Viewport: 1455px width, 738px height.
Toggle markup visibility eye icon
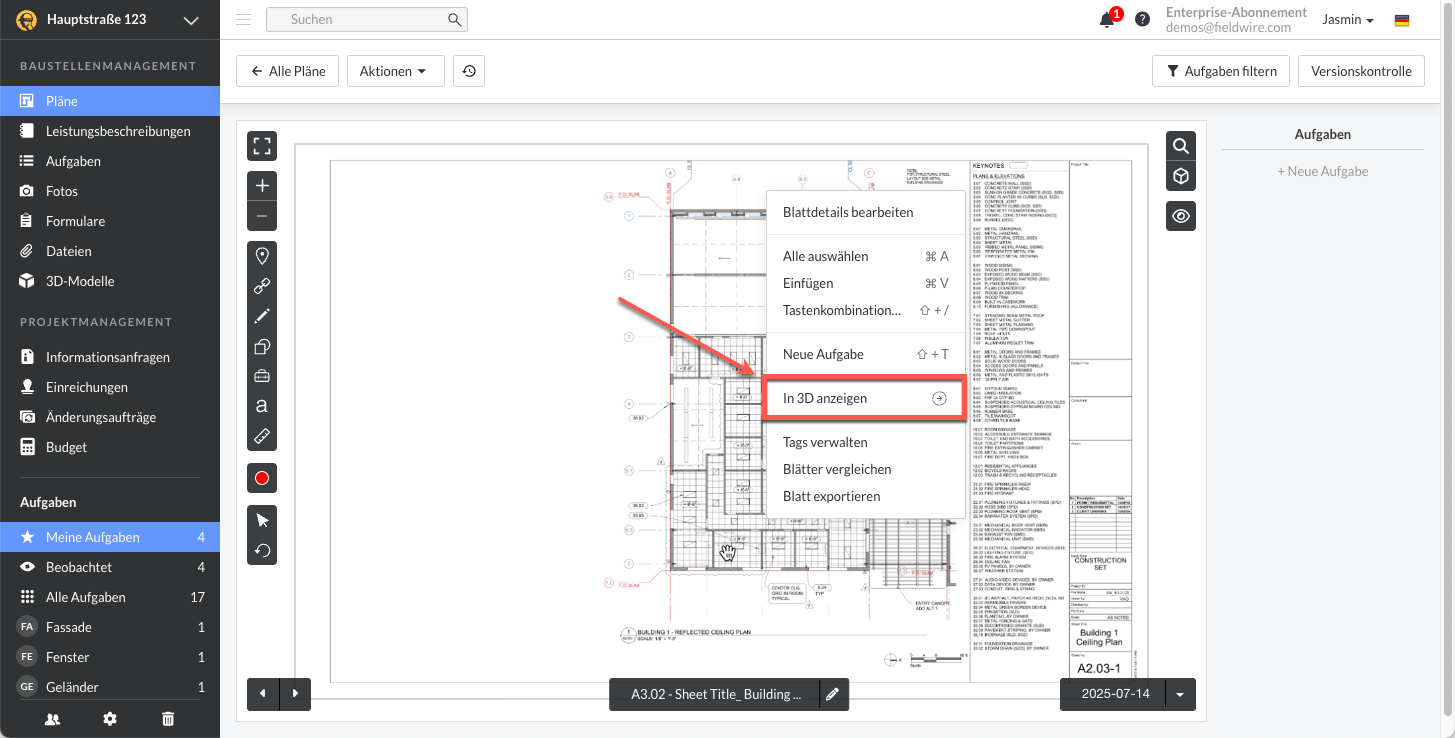click(1181, 216)
